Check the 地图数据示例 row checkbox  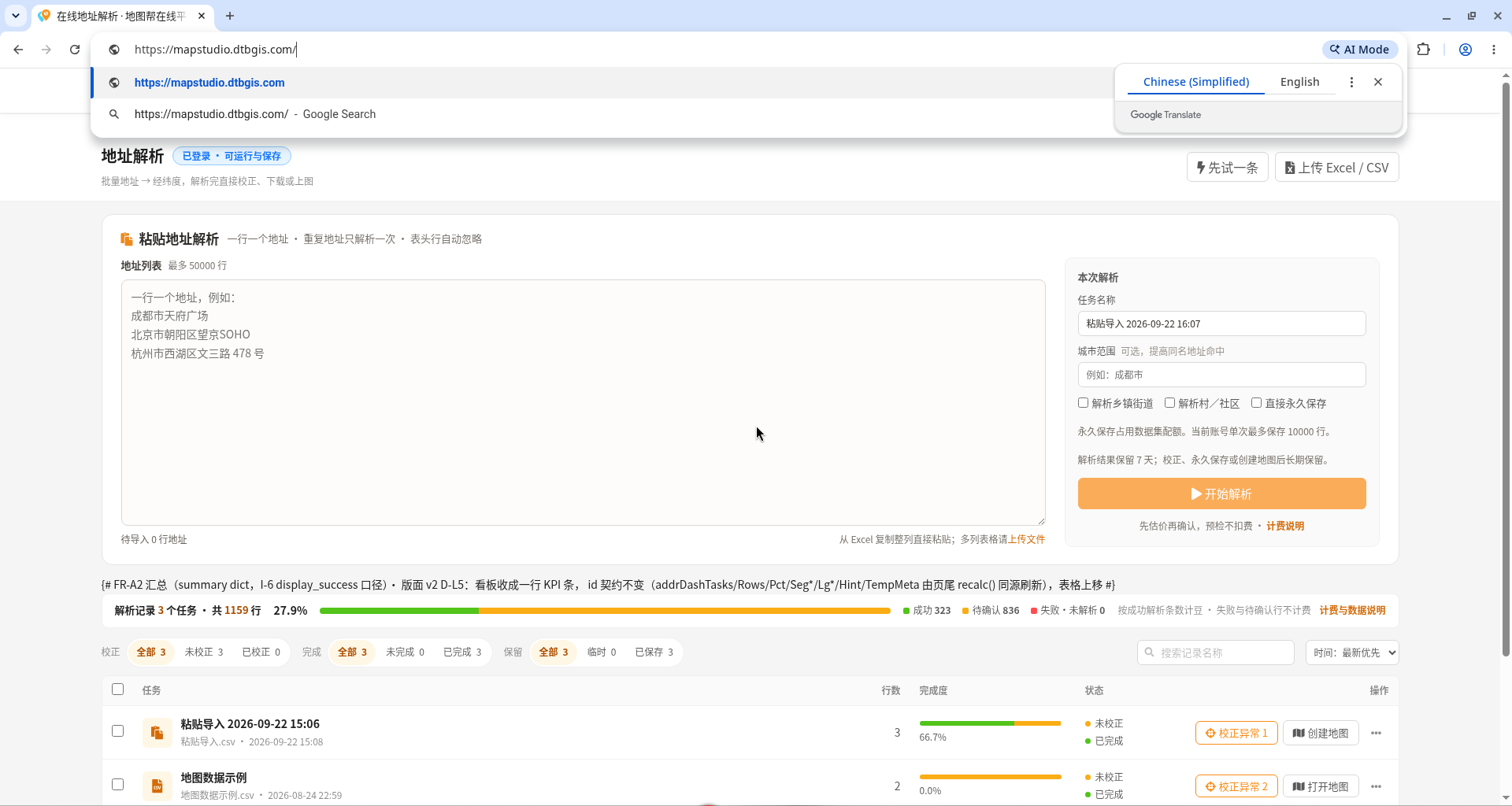click(118, 785)
